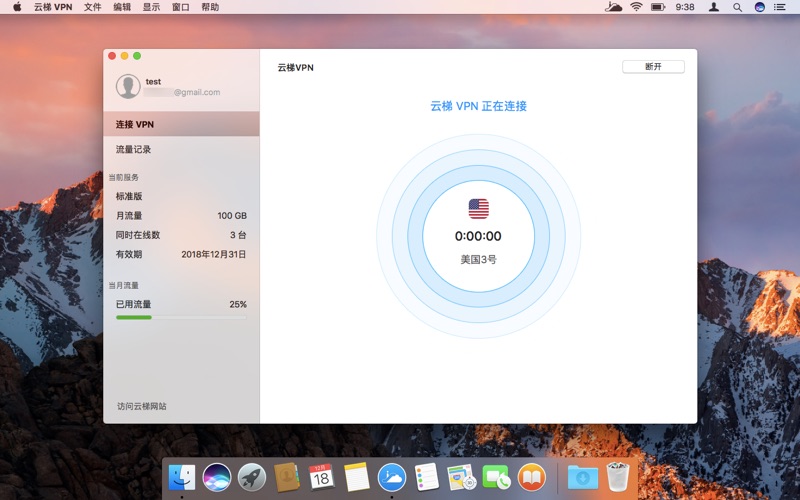800x500 pixels.
Task: Open the 显示 menu
Action: (151, 7)
